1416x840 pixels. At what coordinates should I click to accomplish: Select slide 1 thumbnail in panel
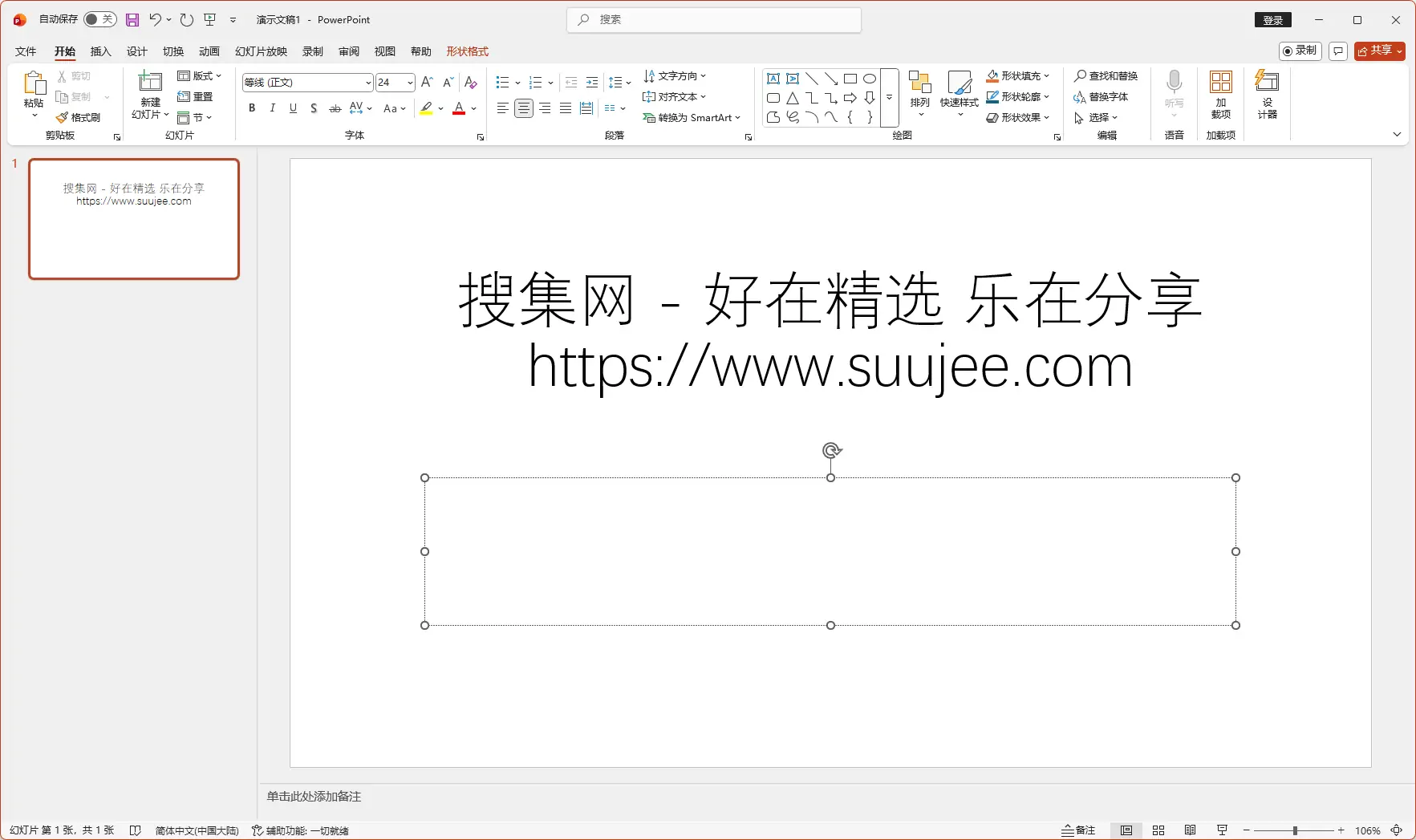tap(134, 219)
